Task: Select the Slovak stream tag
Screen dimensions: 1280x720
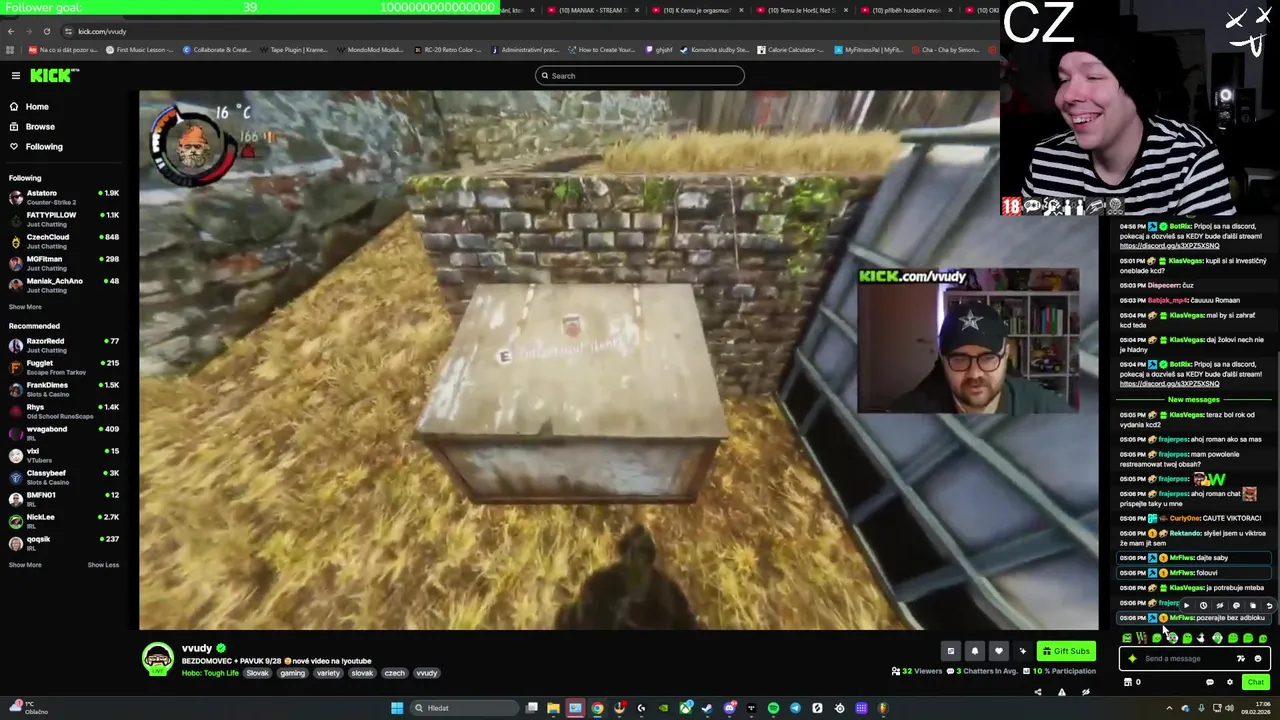Action: pyautogui.click(x=258, y=673)
